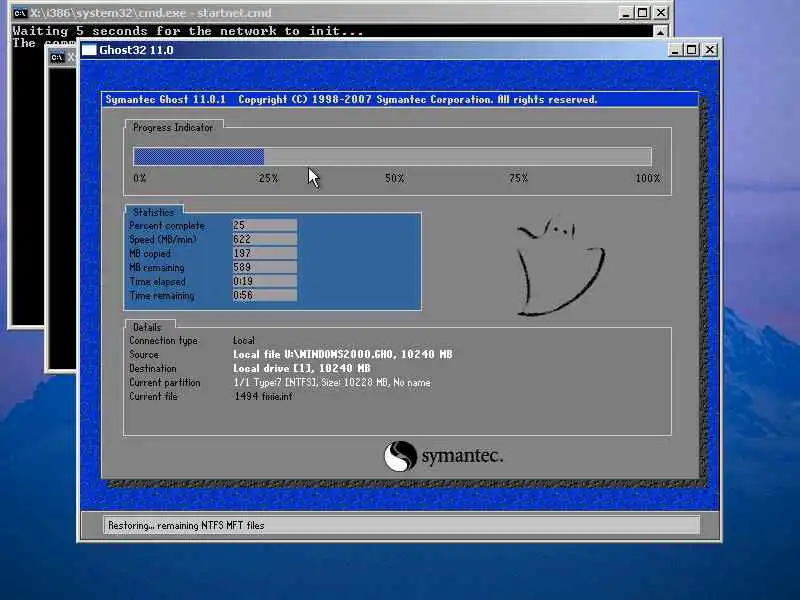Viewport: 800px width, 600px height.
Task: Click the Ghost32 11.0 title bar text
Action: [136, 50]
